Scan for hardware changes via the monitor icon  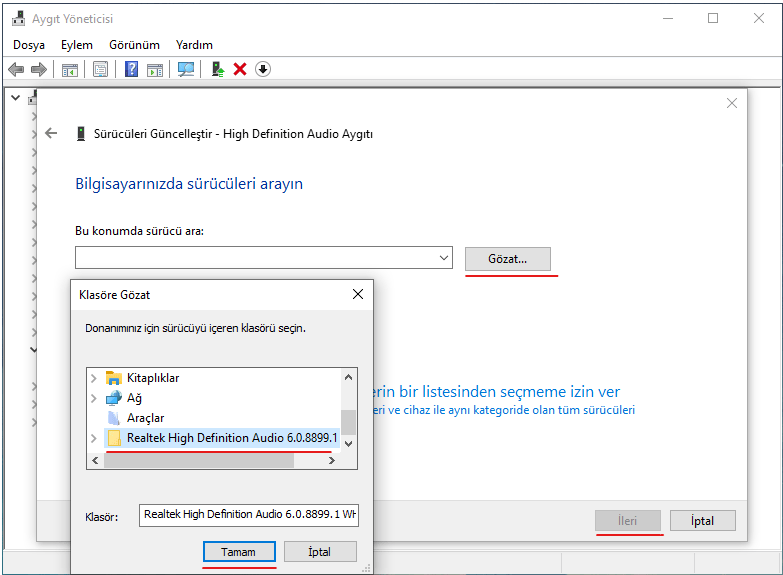186,69
